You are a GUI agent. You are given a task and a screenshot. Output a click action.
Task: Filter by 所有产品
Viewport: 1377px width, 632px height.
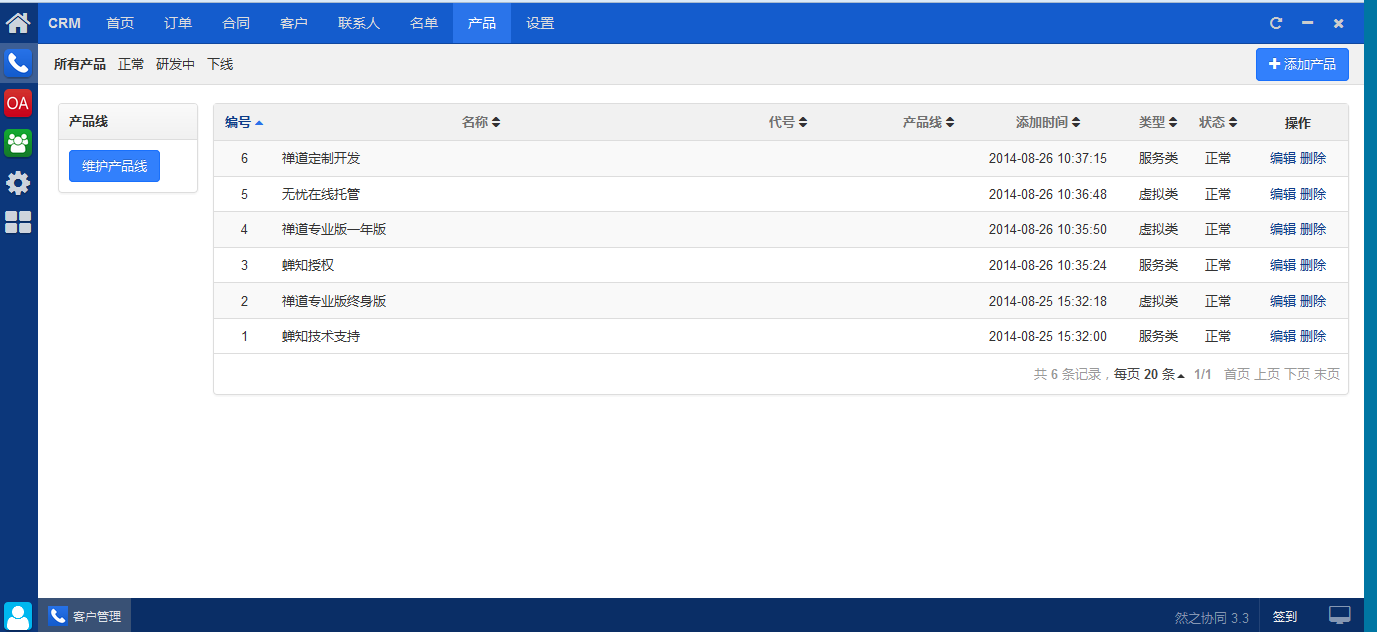click(80, 64)
